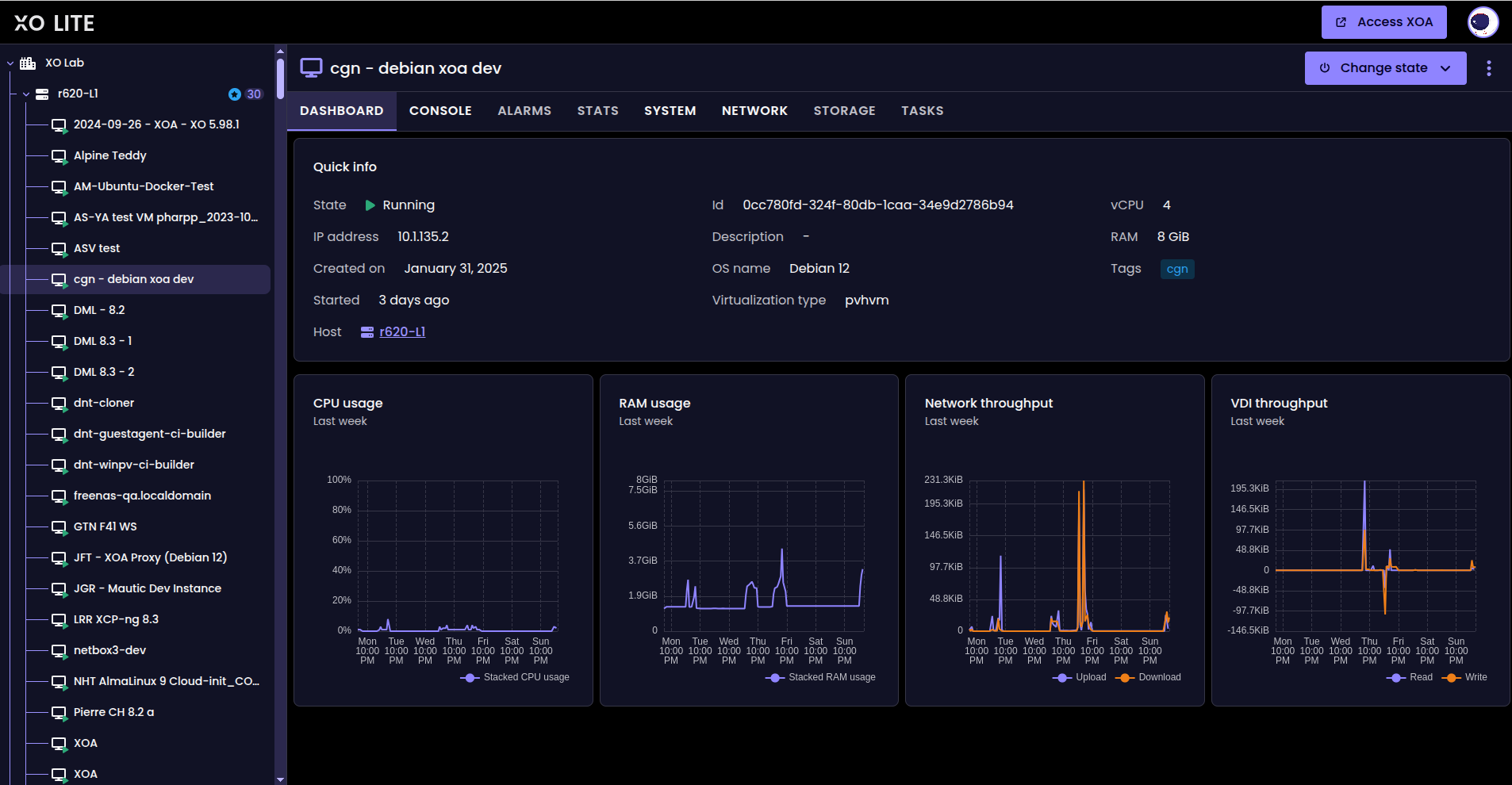
Task: Open the Change state dropdown chevron
Action: pyautogui.click(x=1445, y=68)
